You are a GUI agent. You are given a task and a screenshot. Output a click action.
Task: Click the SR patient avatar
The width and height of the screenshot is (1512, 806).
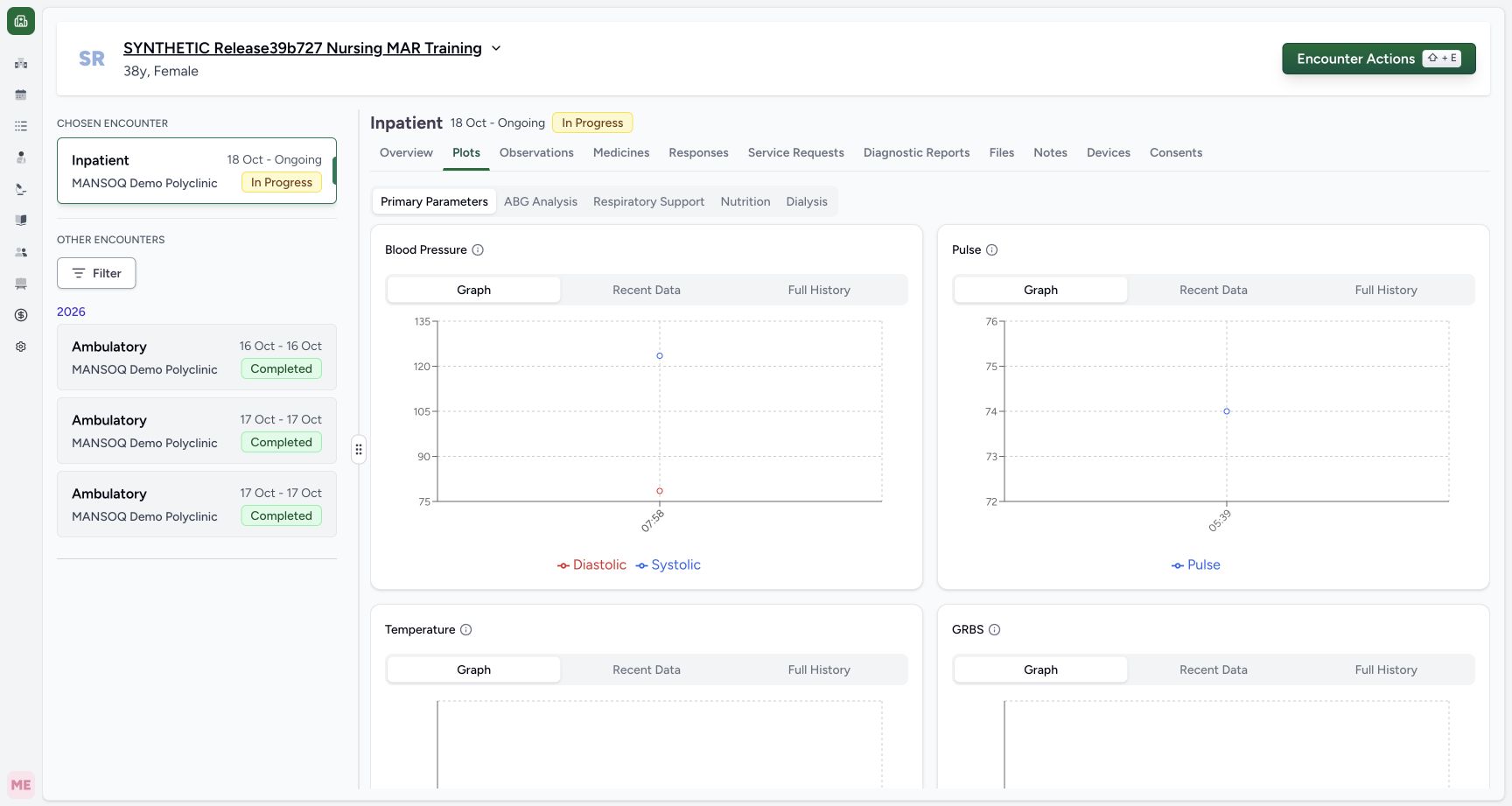point(92,59)
